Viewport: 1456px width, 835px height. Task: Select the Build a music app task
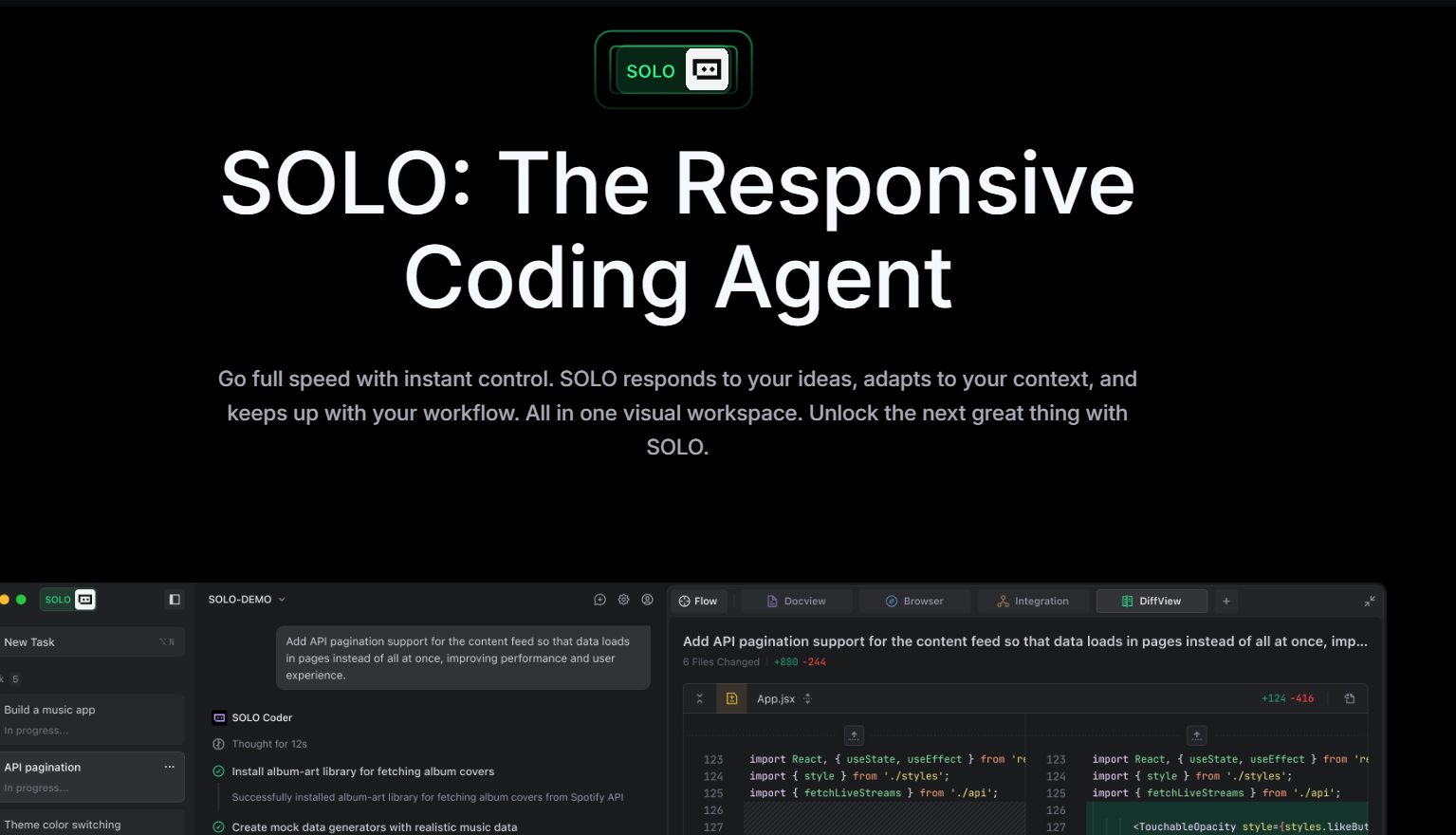click(90, 719)
